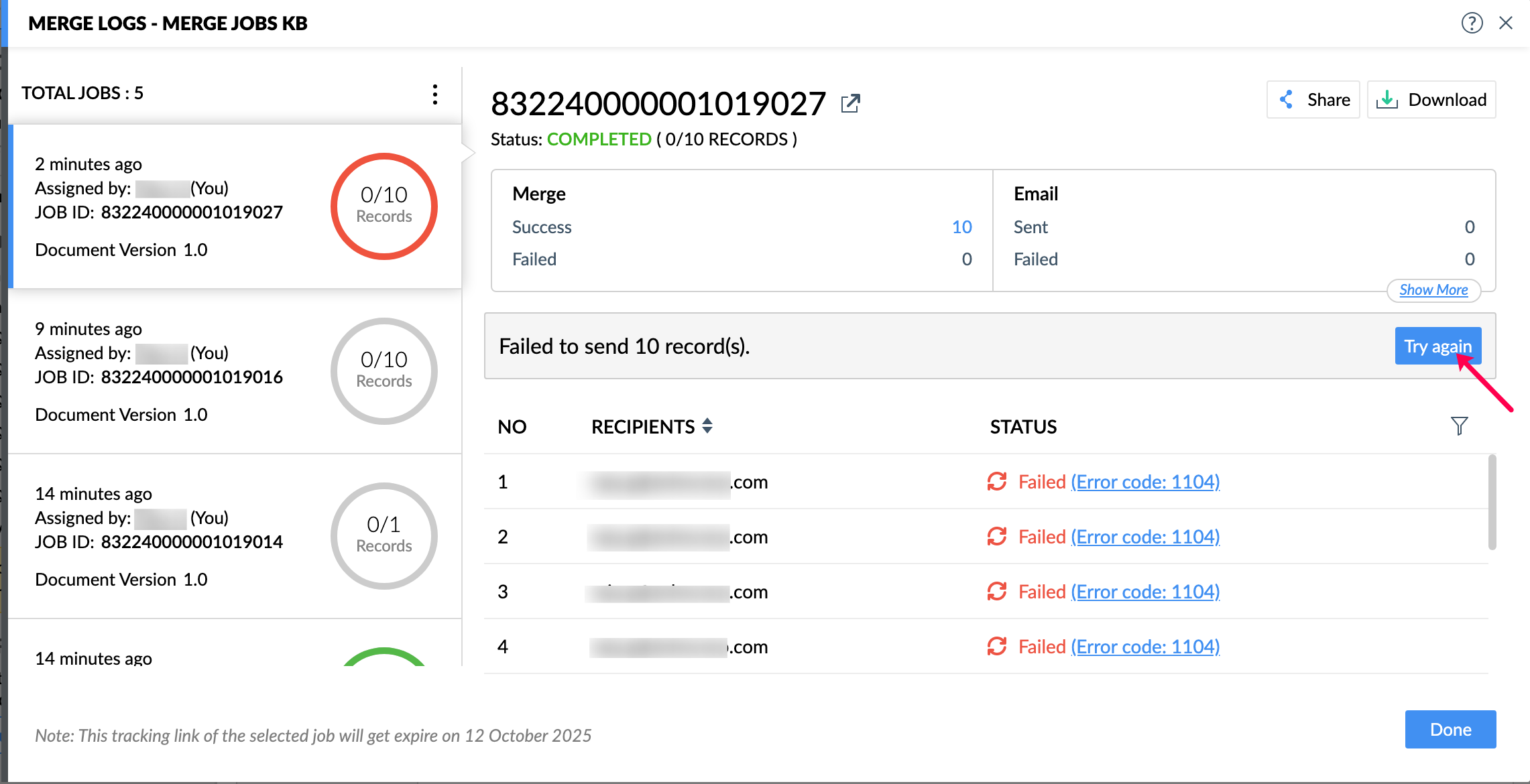Download the merge job log
The width and height of the screenshot is (1530, 784).
tap(1431, 100)
